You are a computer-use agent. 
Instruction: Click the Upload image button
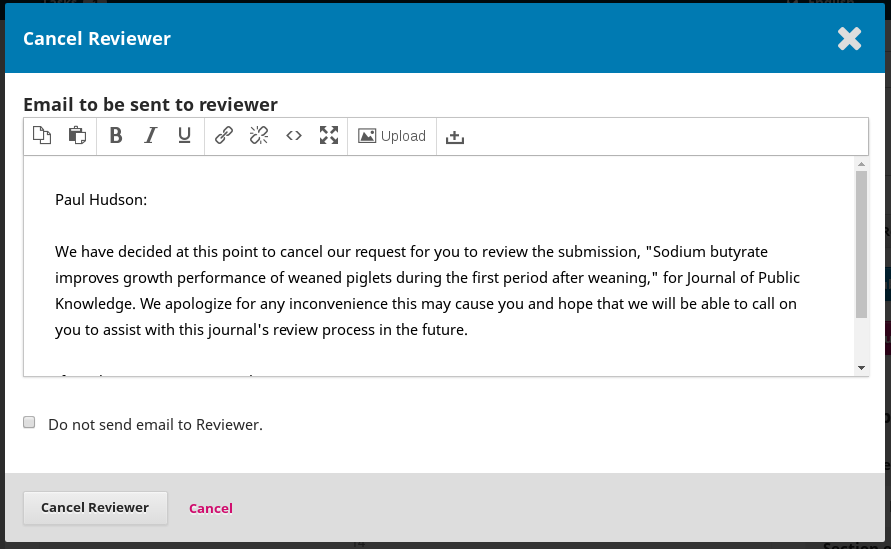(x=392, y=136)
